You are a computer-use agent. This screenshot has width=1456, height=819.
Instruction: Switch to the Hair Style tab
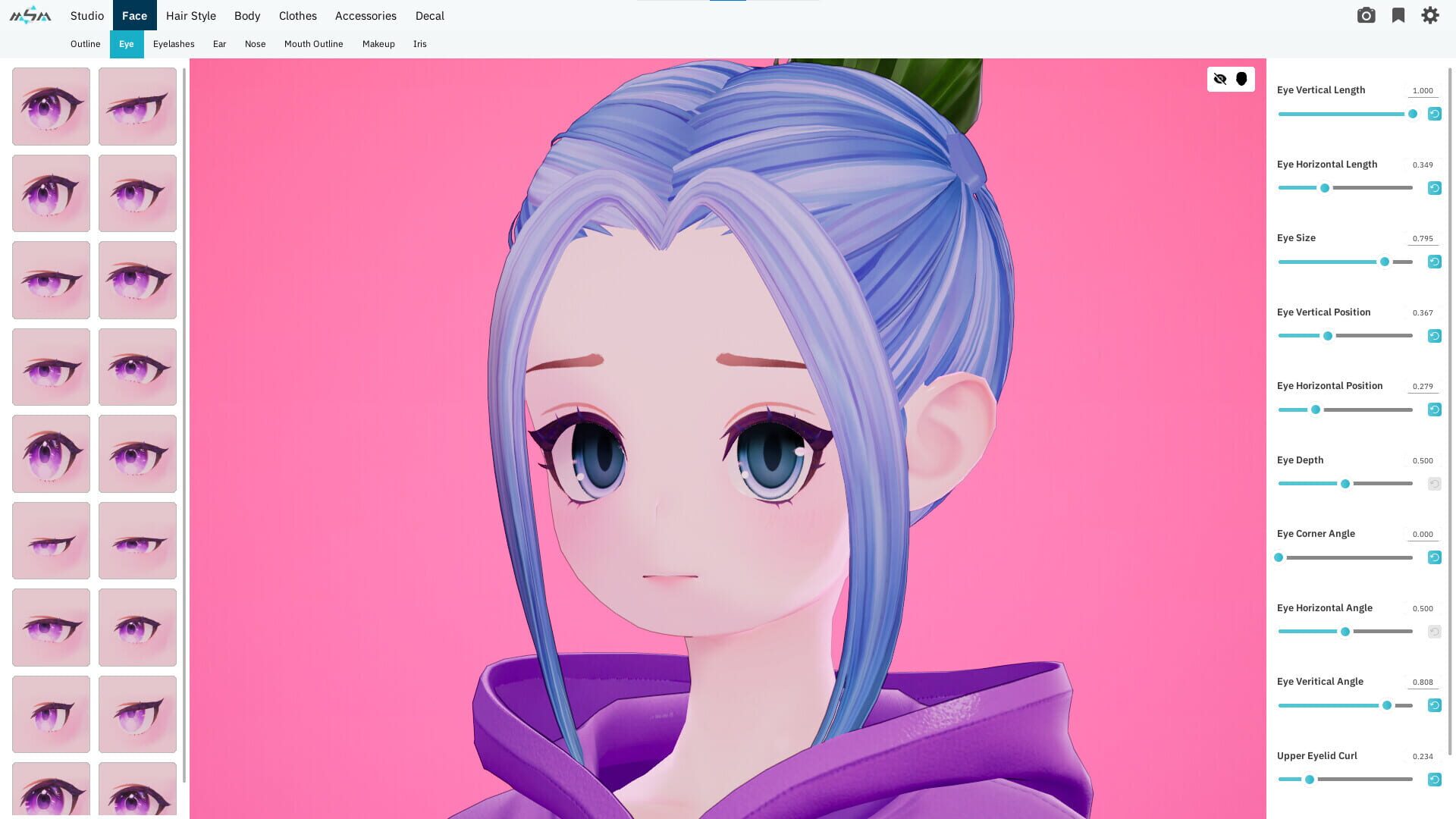coord(190,15)
